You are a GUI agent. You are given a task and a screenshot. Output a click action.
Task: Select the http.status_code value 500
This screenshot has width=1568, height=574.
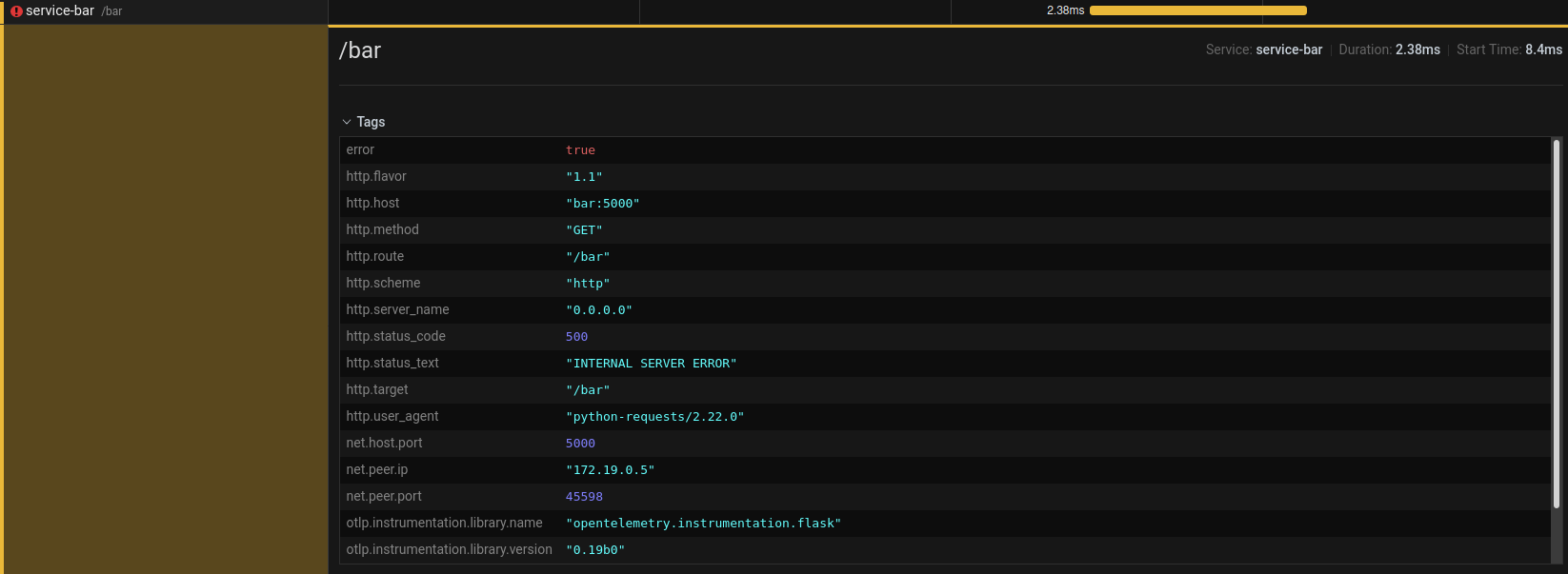pos(576,337)
